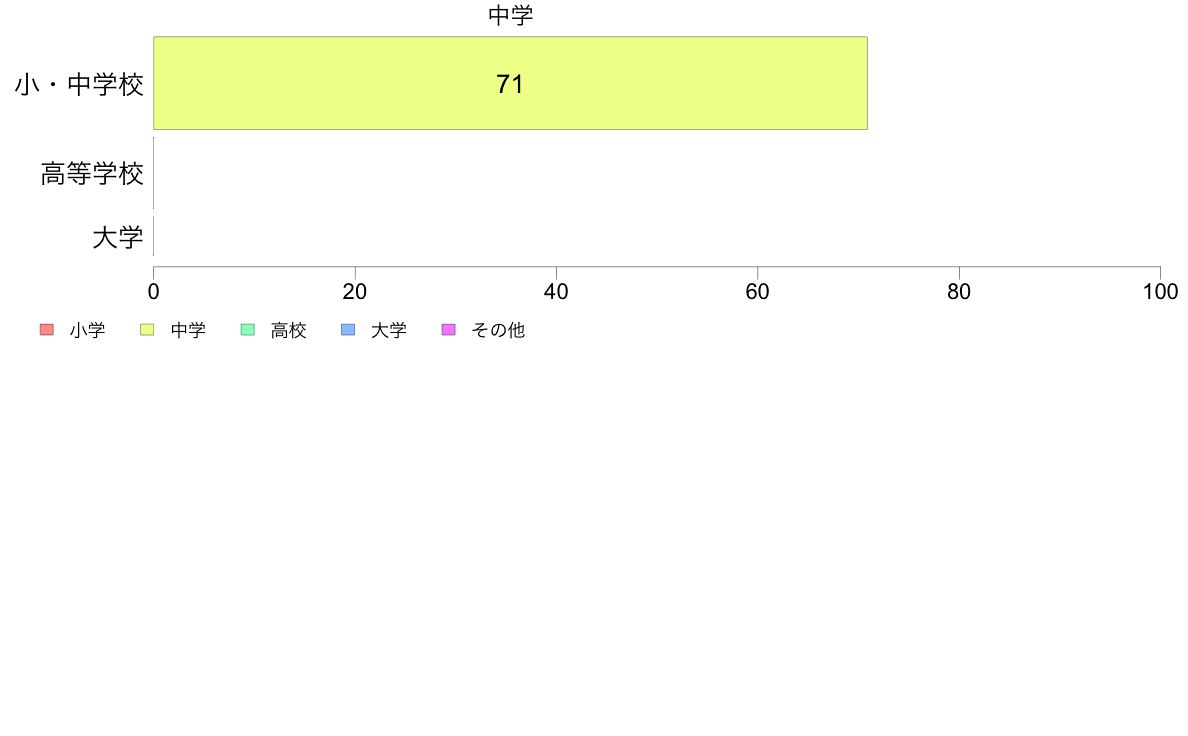This screenshot has width=1188, height=736.
Task: Select the 小・中学校 category label
Action: [x=79, y=84]
